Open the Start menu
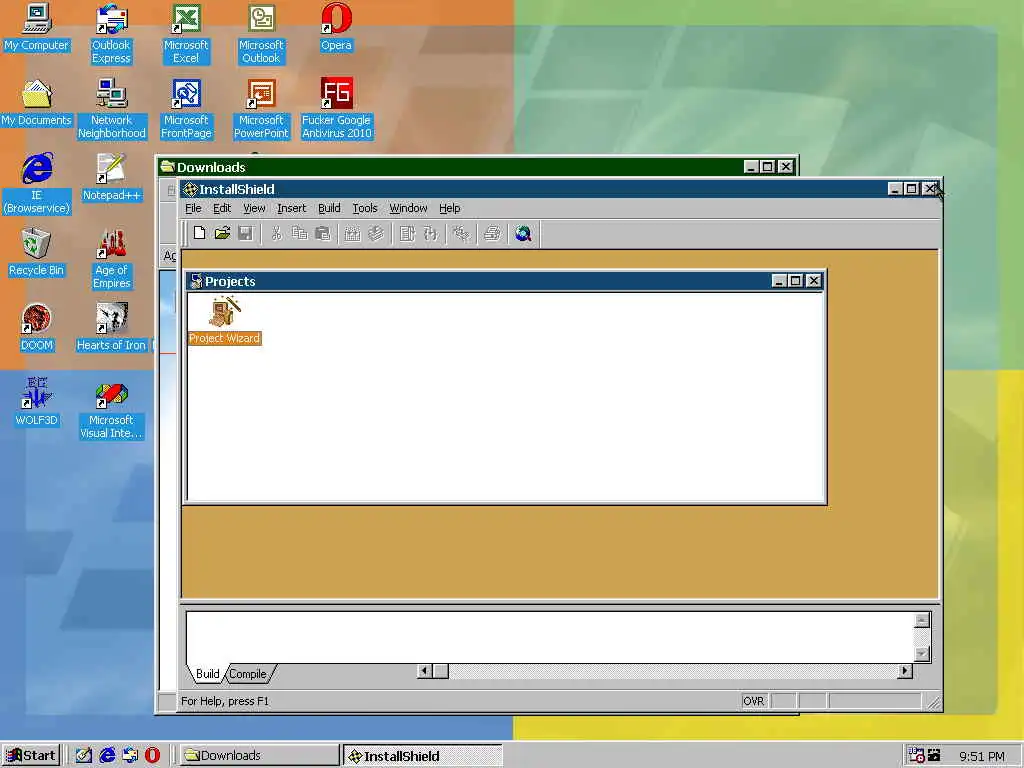The image size is (1024, 768). [x=31, y=756]
